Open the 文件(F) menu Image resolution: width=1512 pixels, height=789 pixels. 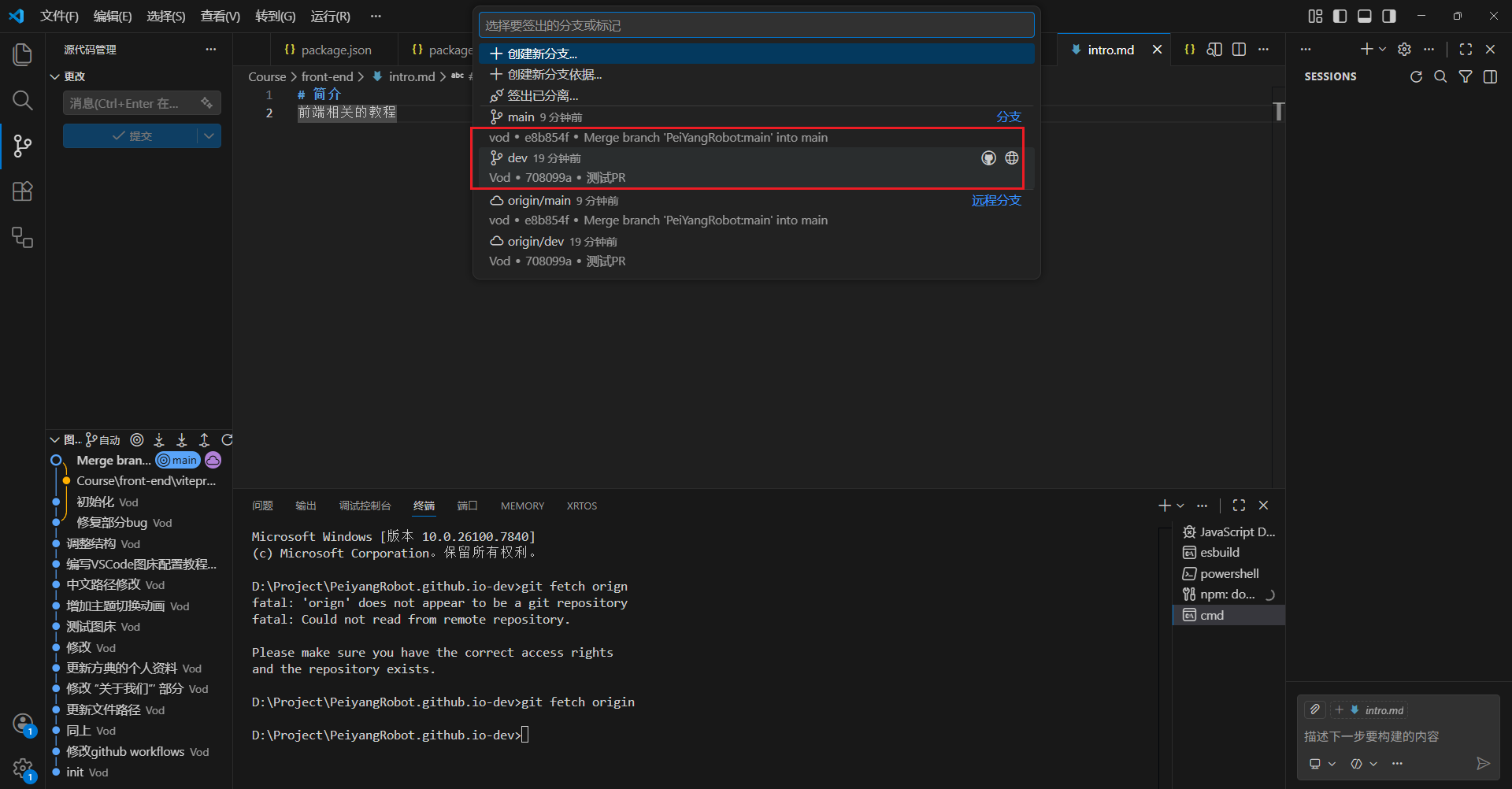pyautogui.click(x=60, y=16)
